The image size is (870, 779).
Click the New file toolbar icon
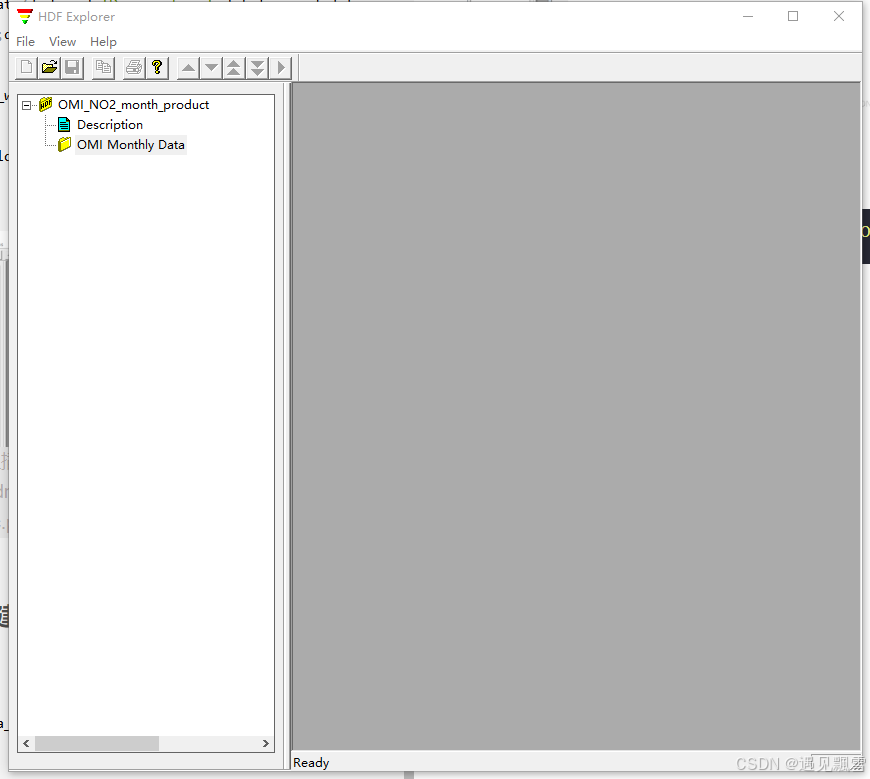pos(26,68)
